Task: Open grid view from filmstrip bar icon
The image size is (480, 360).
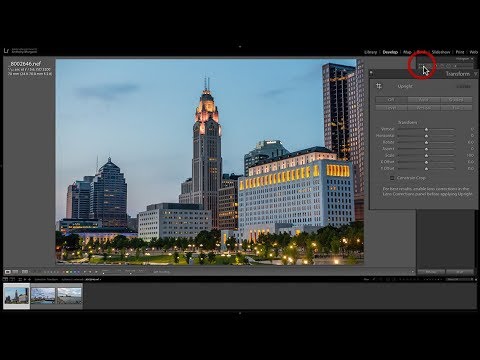Action: 20,279
